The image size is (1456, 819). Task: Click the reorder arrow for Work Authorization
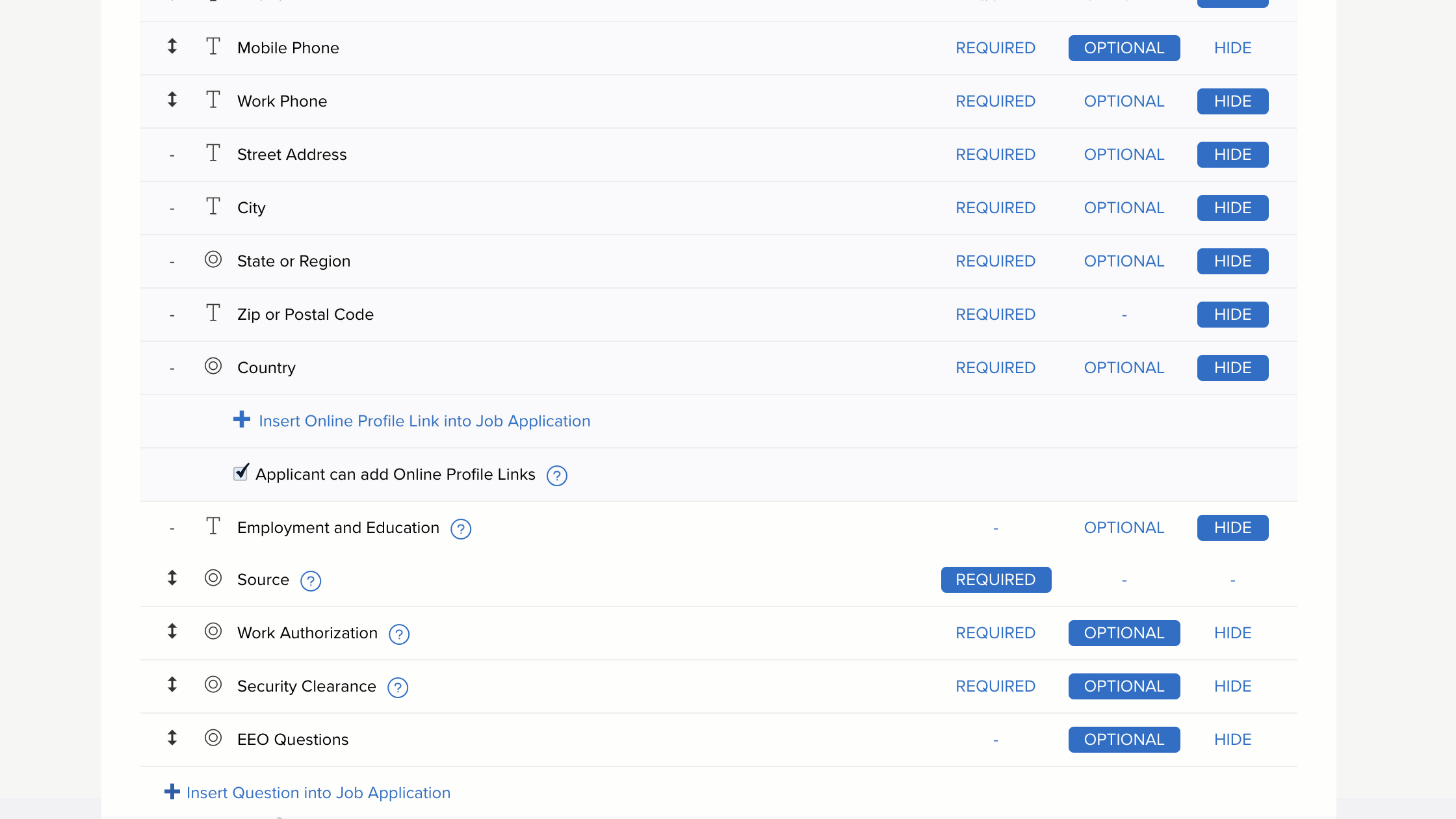(172, 631)
